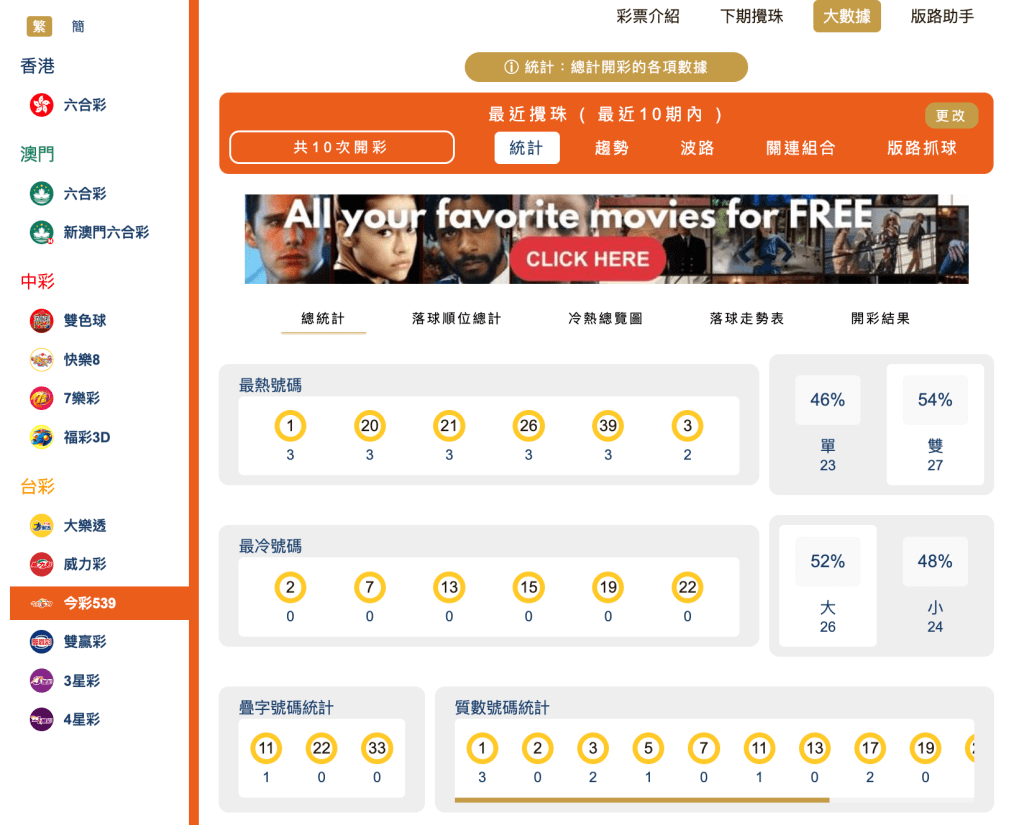This screenshot has width=1024, height=825.
Task: Click the CLICK HERE banner link
Action: click(587, 258)
